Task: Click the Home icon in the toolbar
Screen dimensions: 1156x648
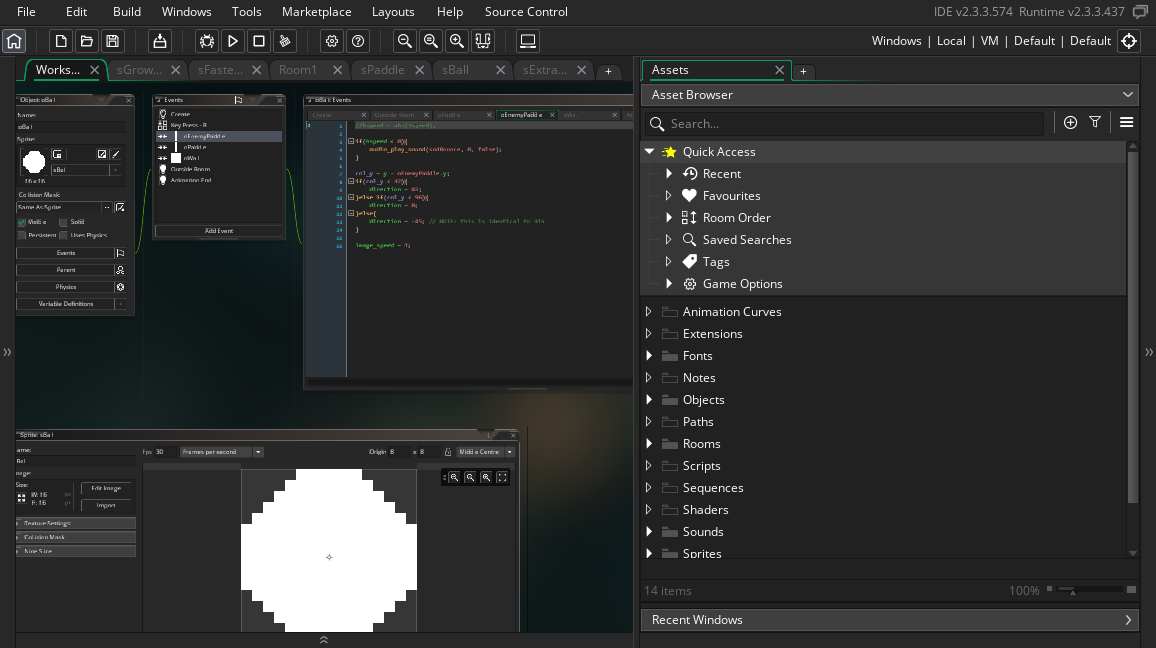Action: click(x=14, y=41)
